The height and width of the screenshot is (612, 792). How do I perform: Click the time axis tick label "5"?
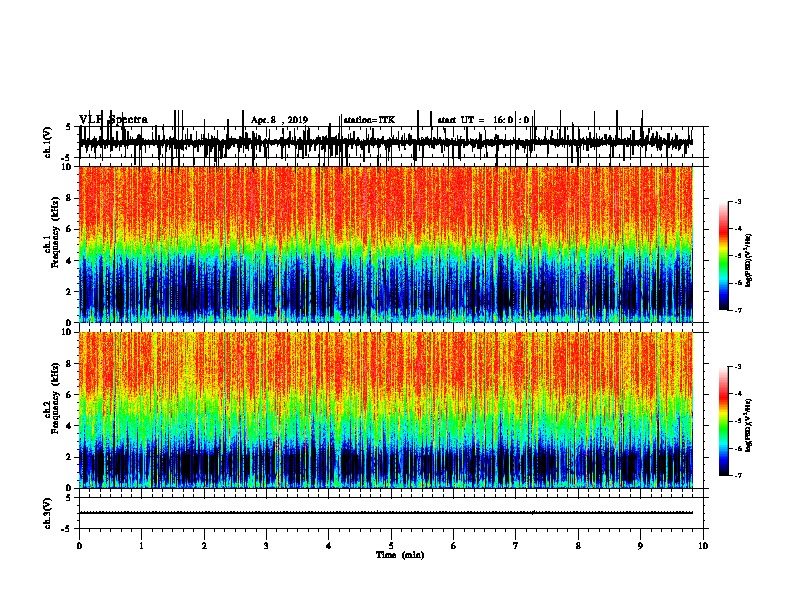[x=391, y=546]
